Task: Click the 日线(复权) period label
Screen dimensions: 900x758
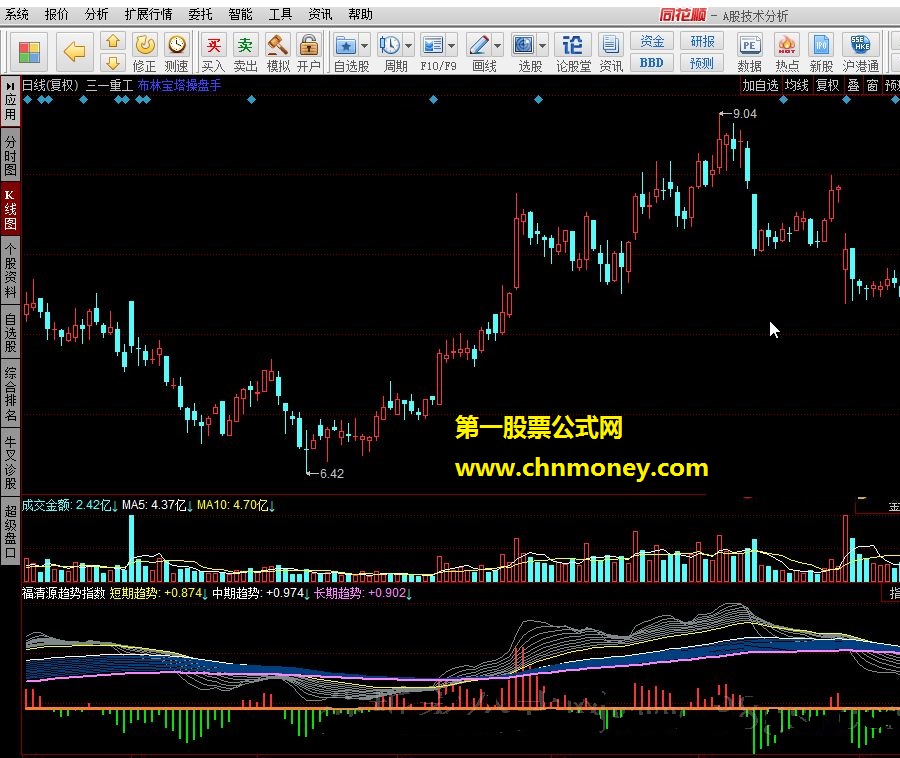Action: pyautogui.click(x=51, y=85)
